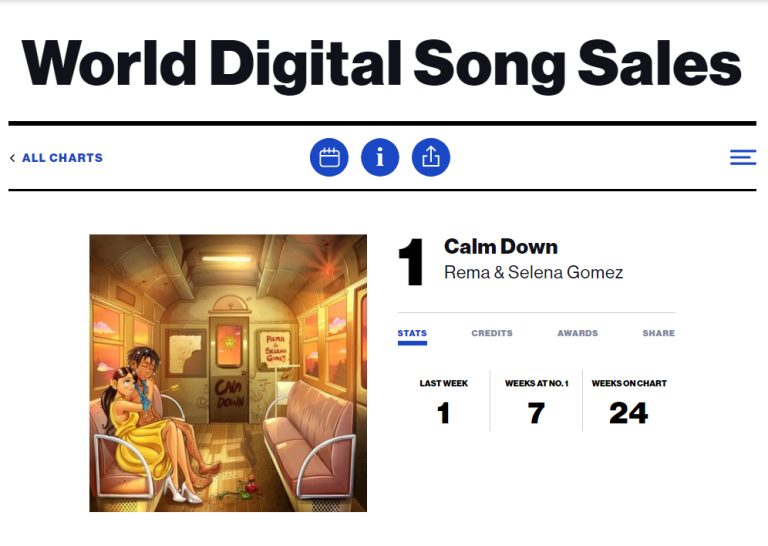Click the weeks on chart value 24
Viewport: 768px width, 546px height.
click(x=629, y=413)
